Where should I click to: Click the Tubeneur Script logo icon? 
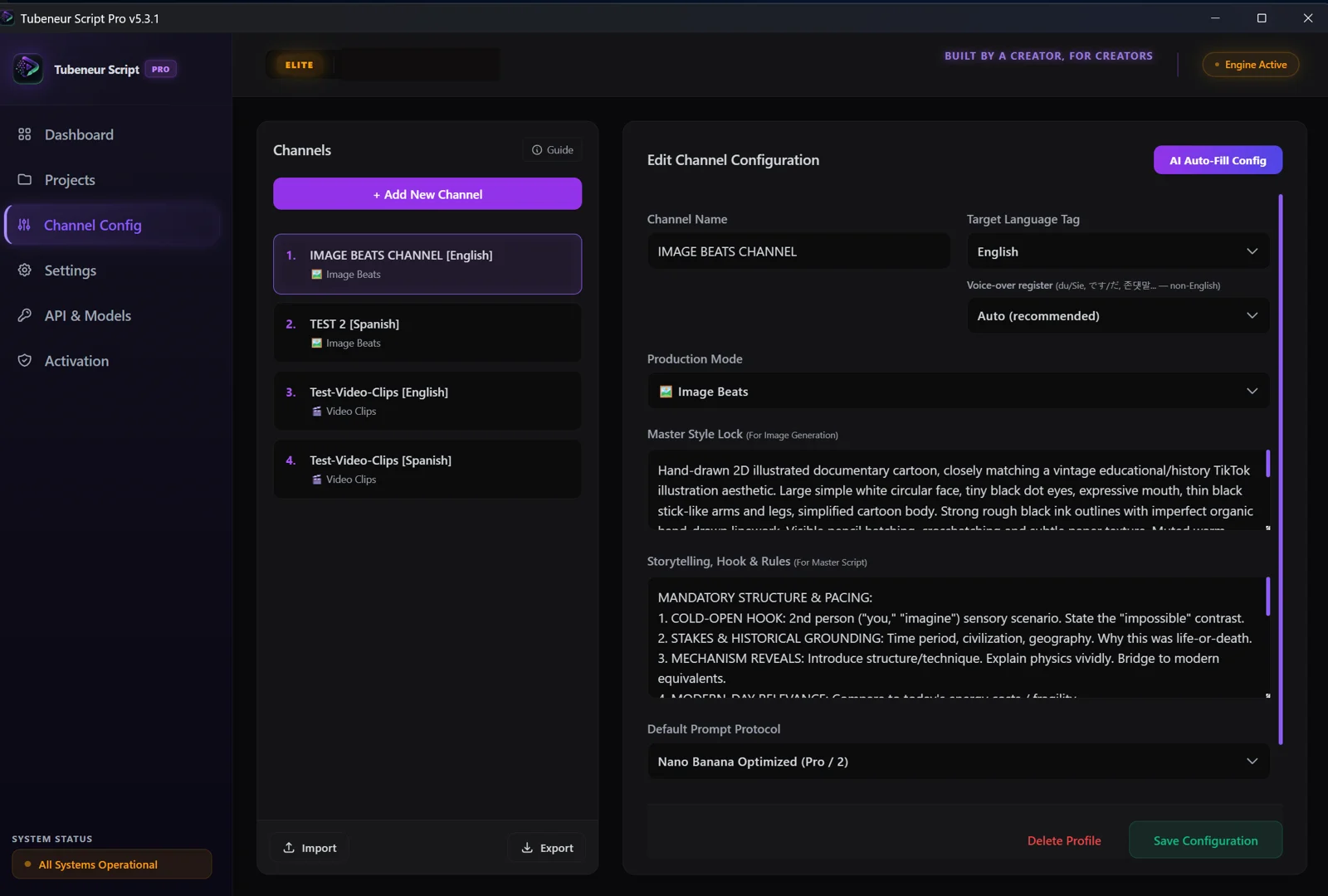click(x=27, y=69)
